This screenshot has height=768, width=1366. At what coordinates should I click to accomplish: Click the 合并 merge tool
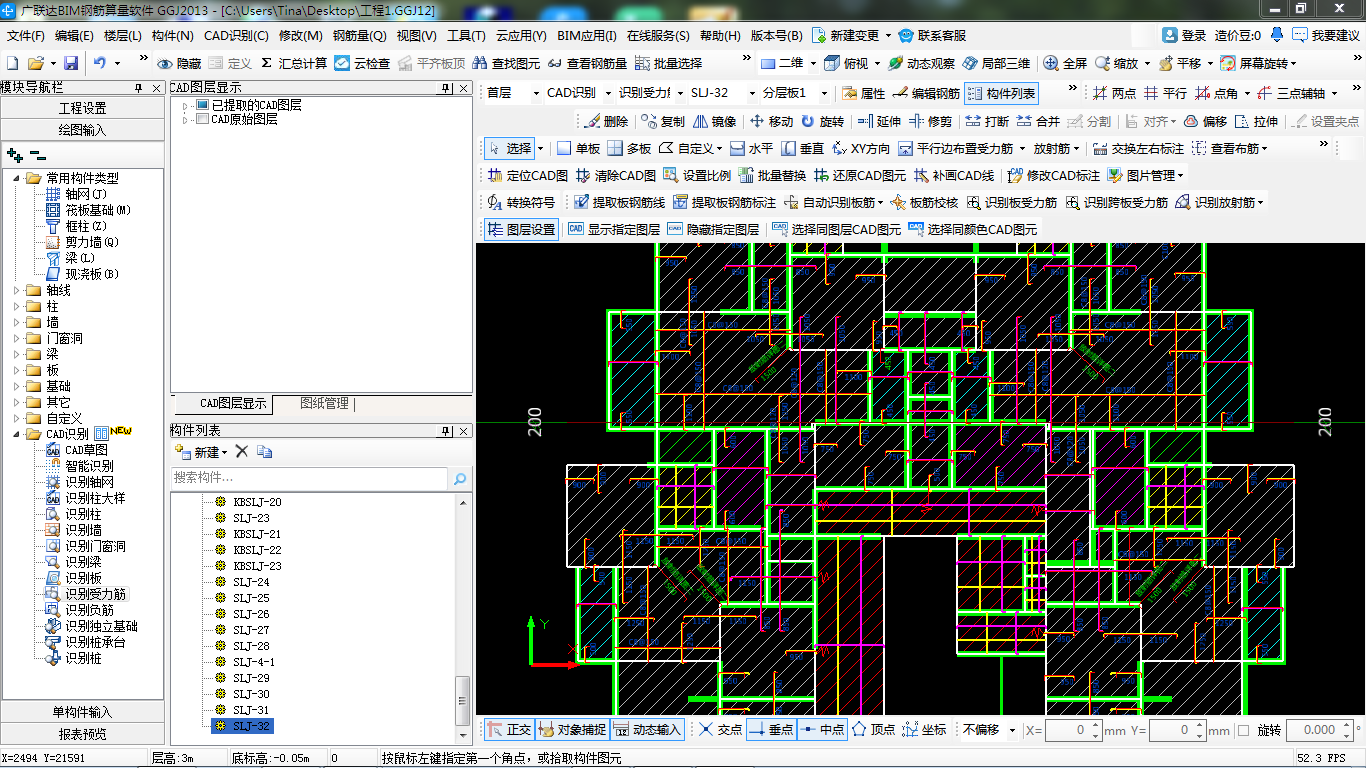coord(1038,121)
